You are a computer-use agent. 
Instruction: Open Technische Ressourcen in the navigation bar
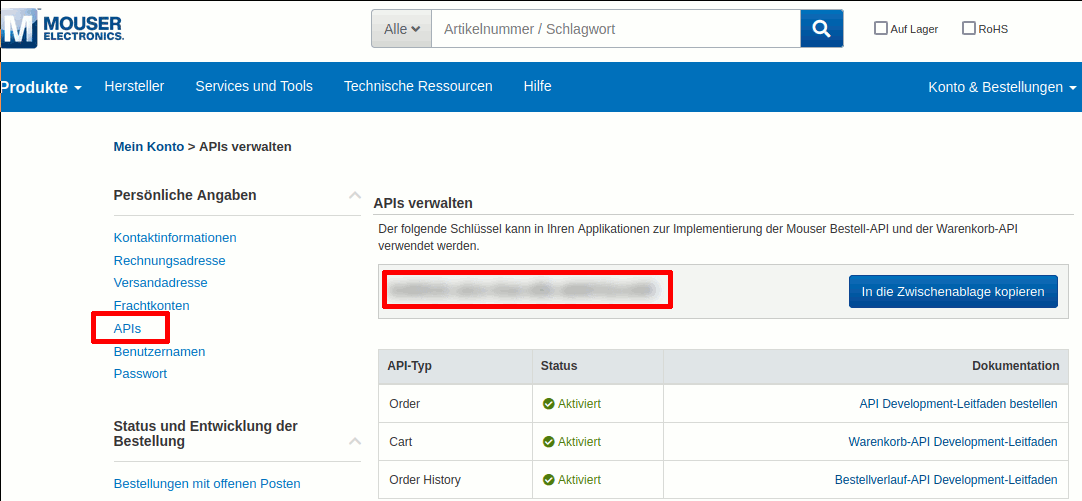click(x=418, y=86)
